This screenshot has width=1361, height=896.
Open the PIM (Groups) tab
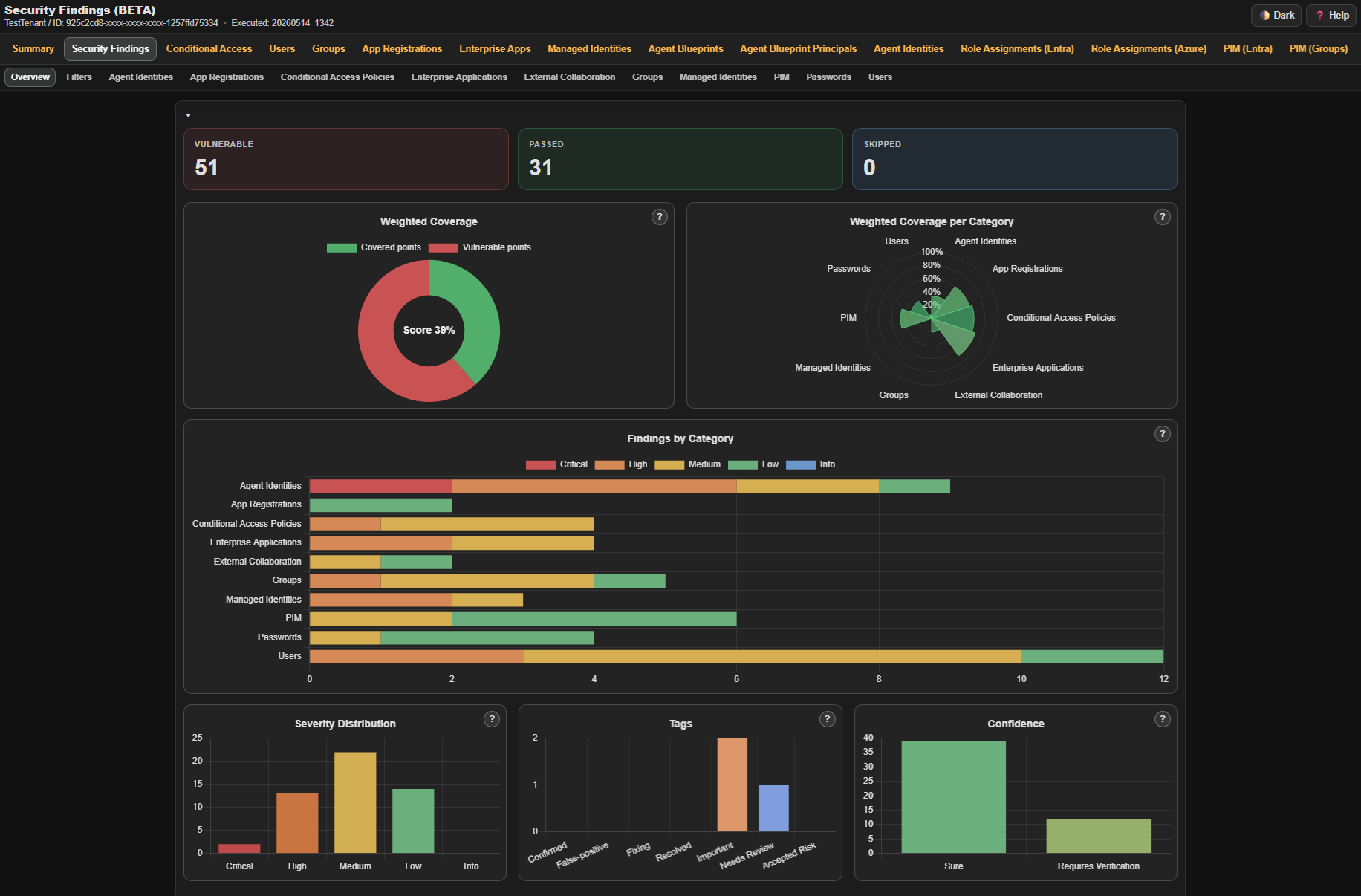[x=1319, y=49]
